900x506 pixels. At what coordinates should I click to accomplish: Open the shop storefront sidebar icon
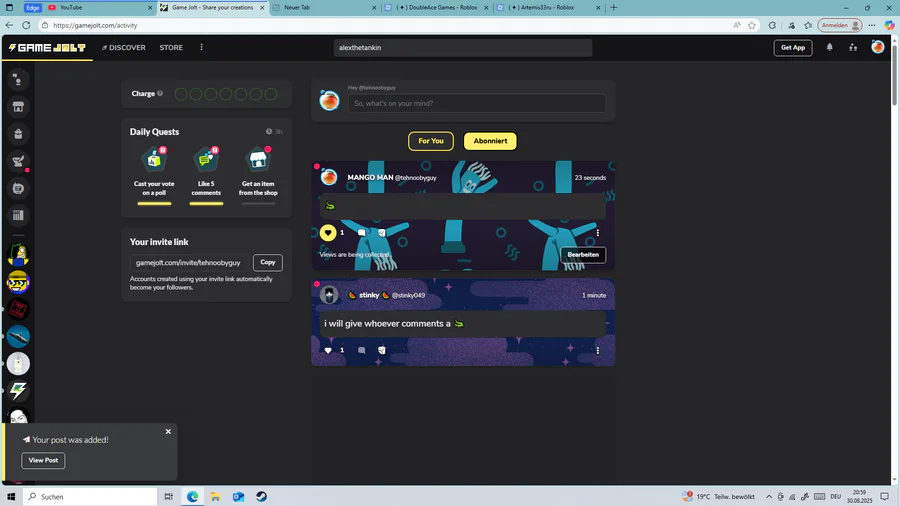[x=18, y=107]
